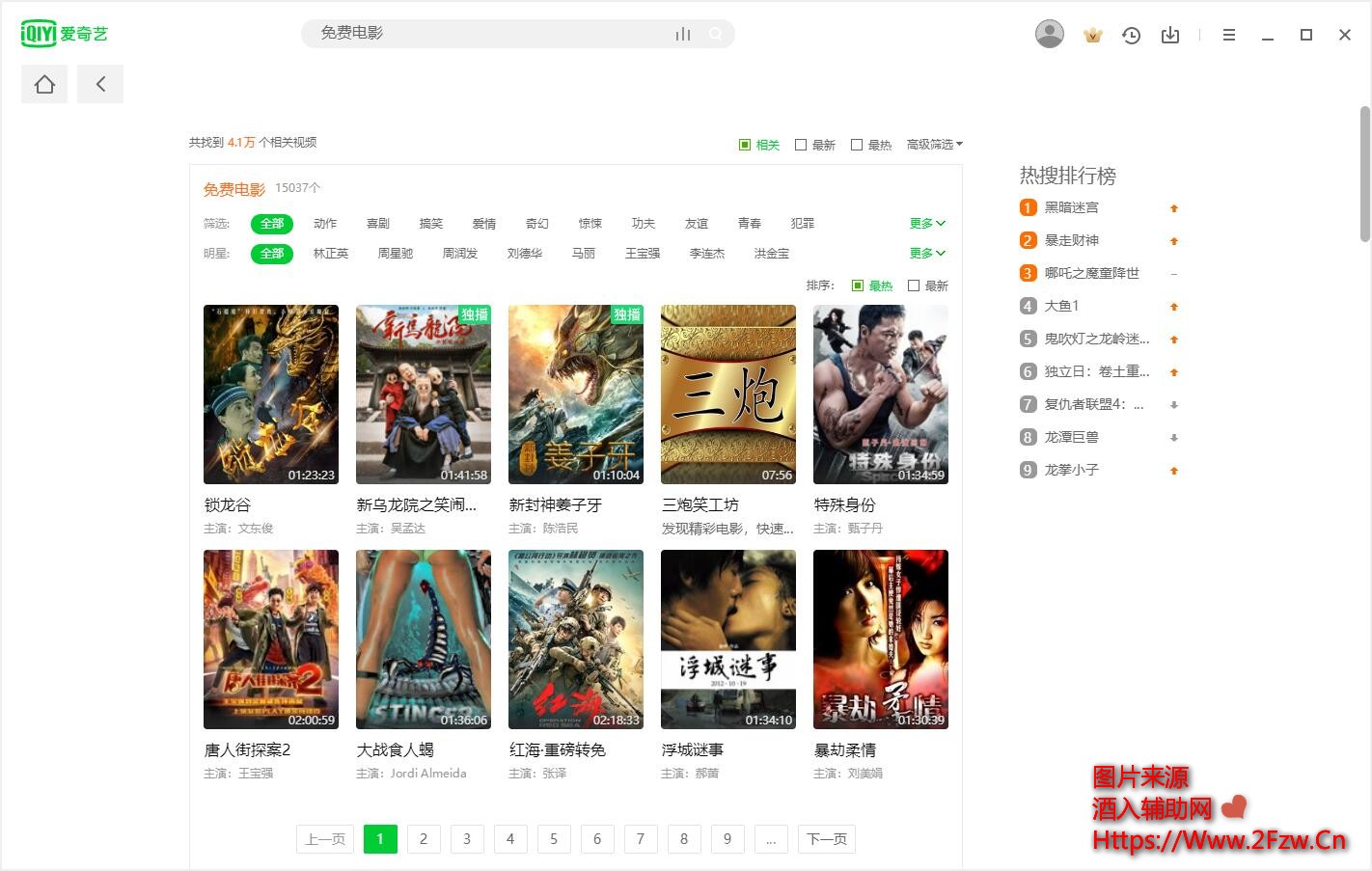Open the 新乌龙院 movie poster
Image resolution: width=1372 pixels, height=871 pixels.
pyautogui.click(x=424, y=395)
